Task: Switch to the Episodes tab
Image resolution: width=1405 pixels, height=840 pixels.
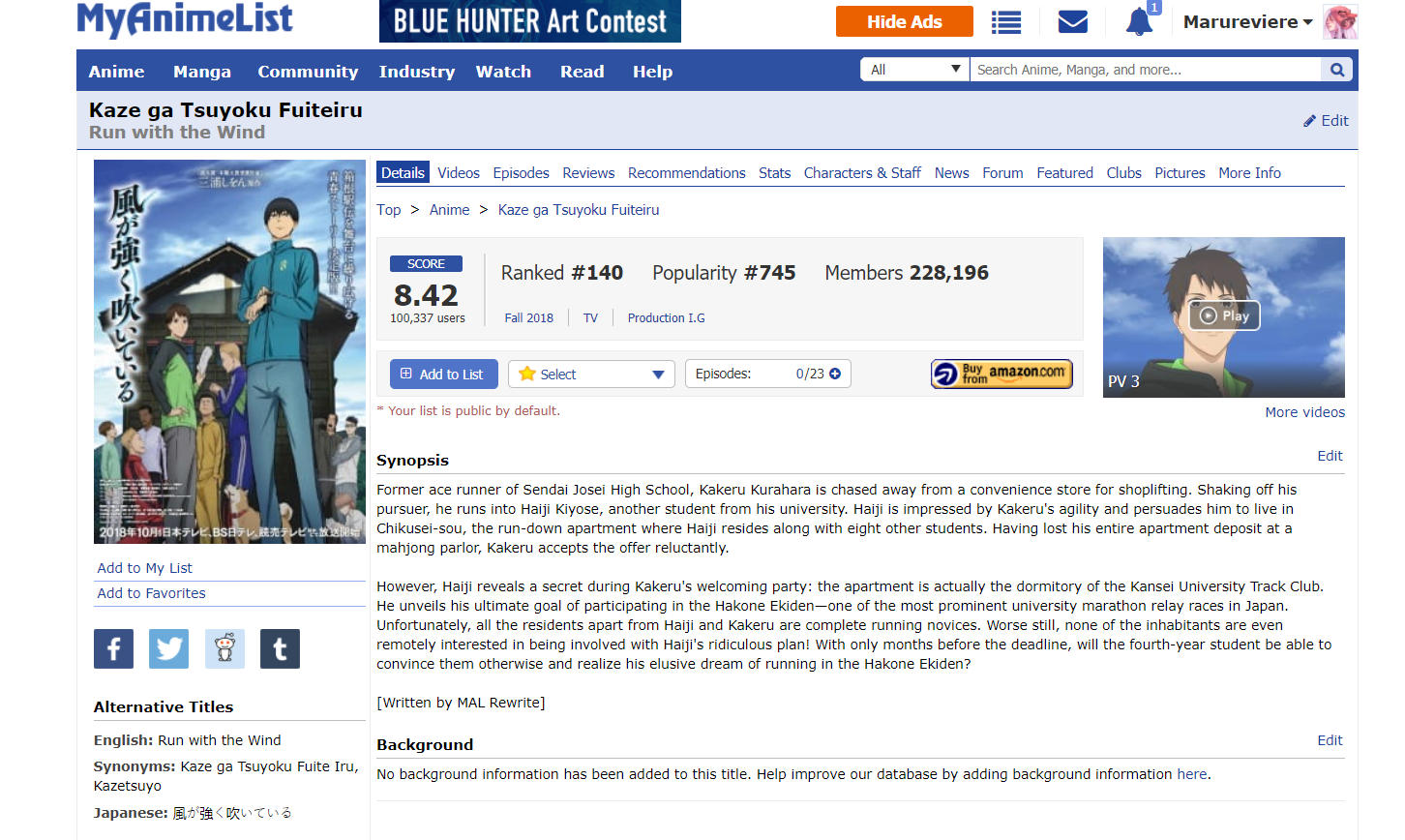Action: [522, 173]
